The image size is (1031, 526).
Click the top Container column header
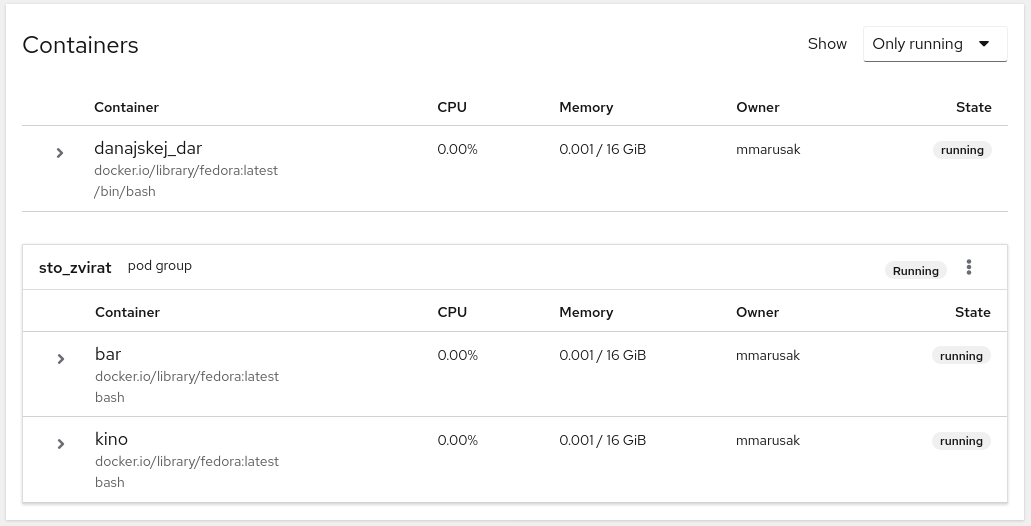click(126, 107)
